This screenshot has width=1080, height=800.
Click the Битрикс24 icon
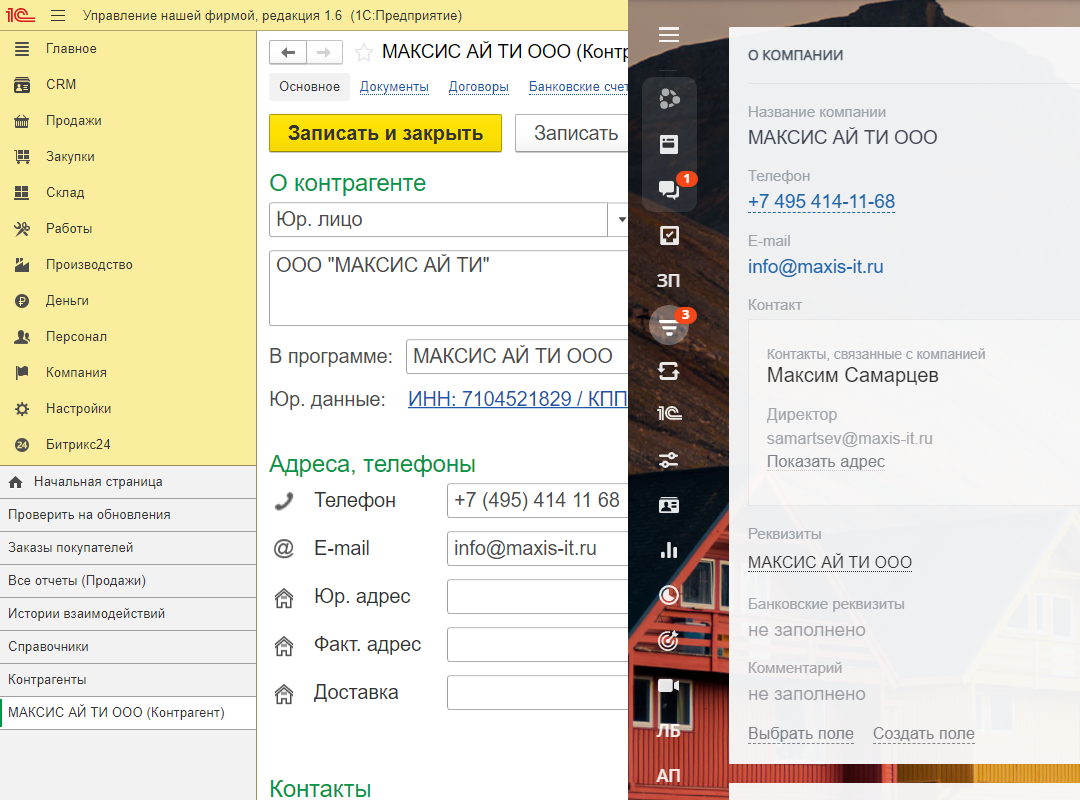(22, 444)
